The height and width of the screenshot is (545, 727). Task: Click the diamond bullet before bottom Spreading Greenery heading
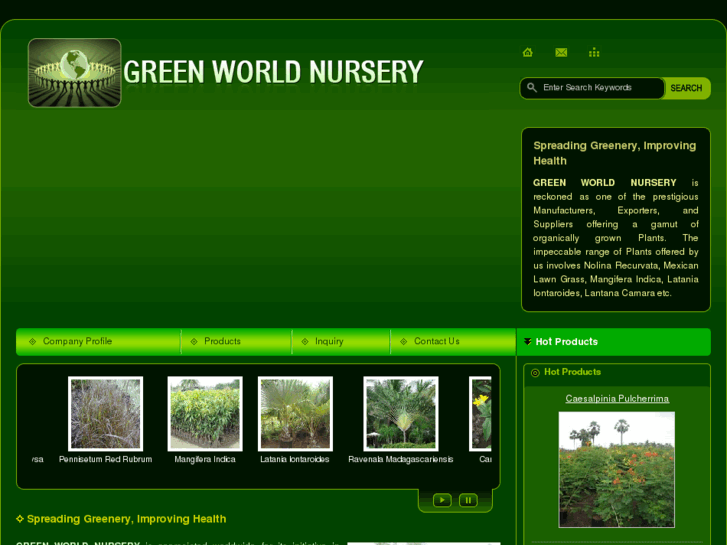click(20, 519)
